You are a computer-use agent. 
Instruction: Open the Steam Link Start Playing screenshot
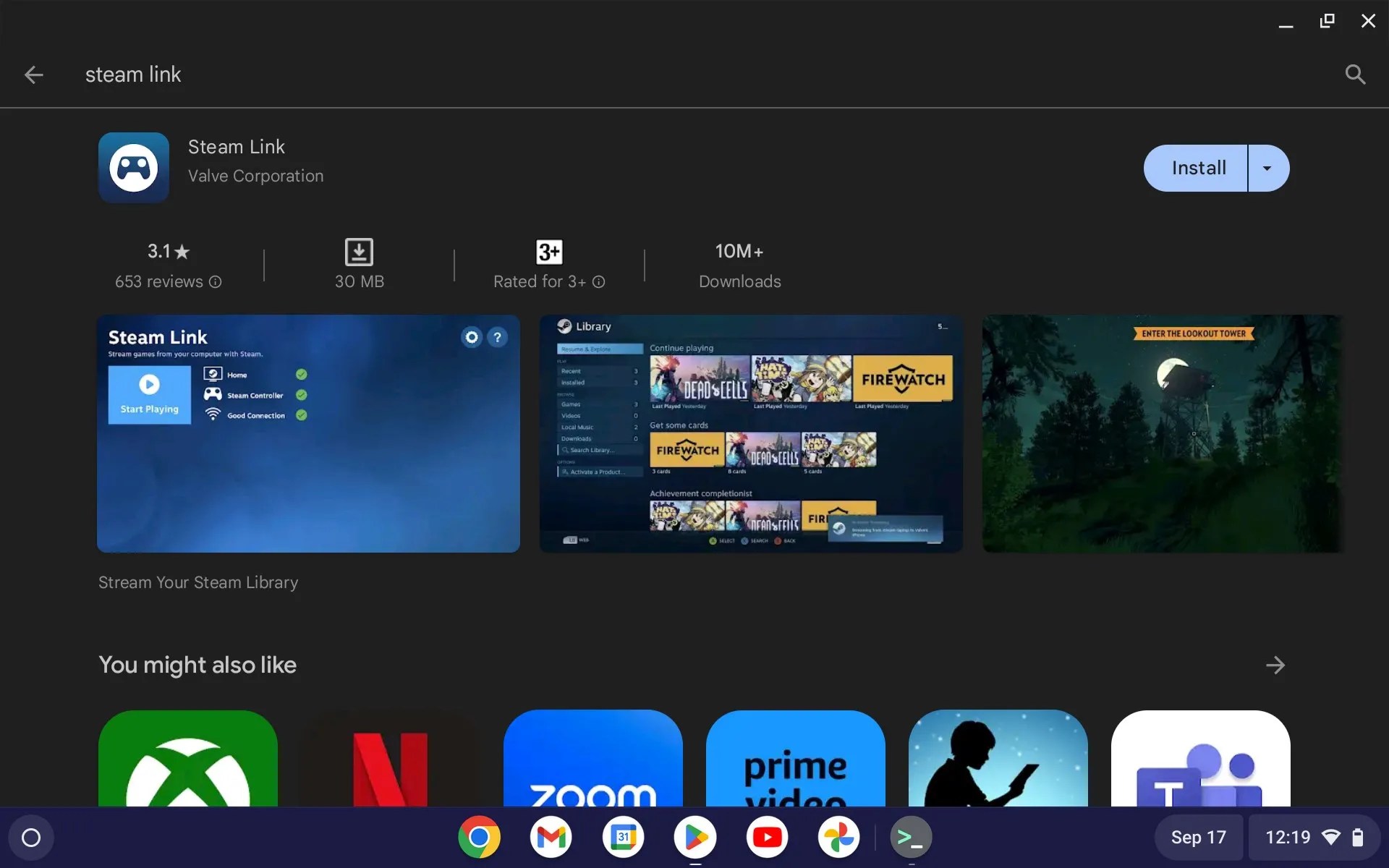[308, 433]
